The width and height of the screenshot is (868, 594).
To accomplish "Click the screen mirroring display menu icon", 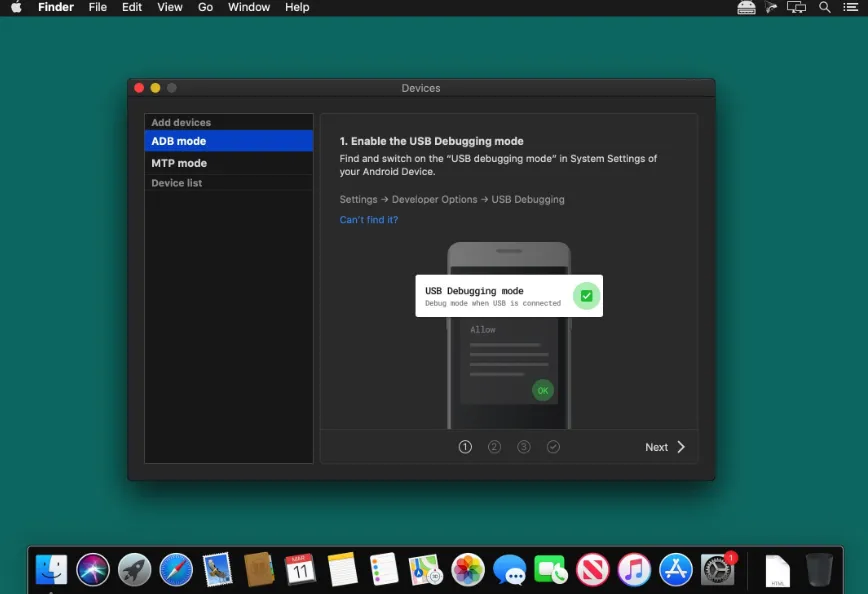I will point(796,7).
